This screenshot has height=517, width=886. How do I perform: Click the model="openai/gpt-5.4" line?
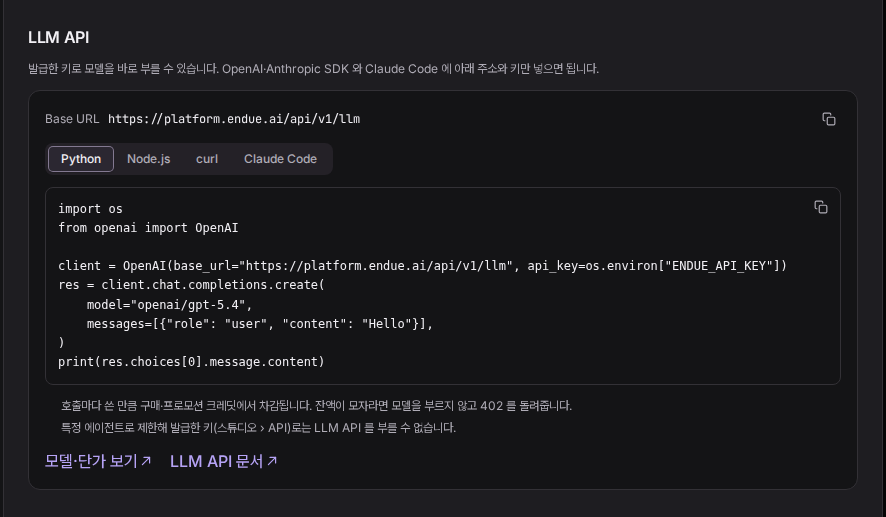(x=170, y=305)
